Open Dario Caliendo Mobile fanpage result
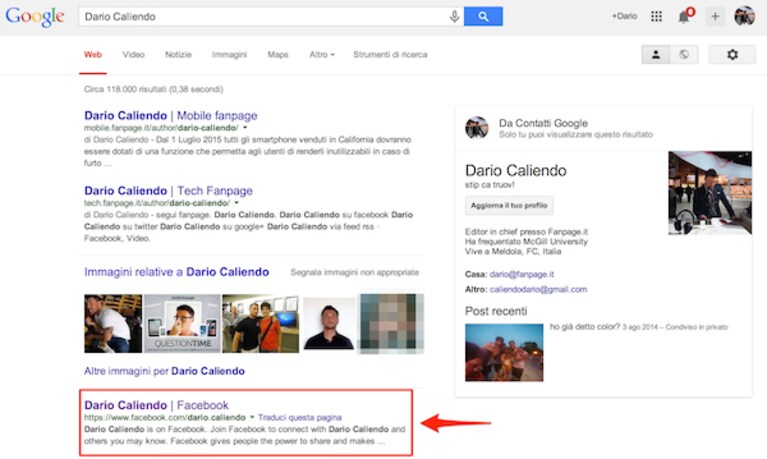 click(171, 115)
